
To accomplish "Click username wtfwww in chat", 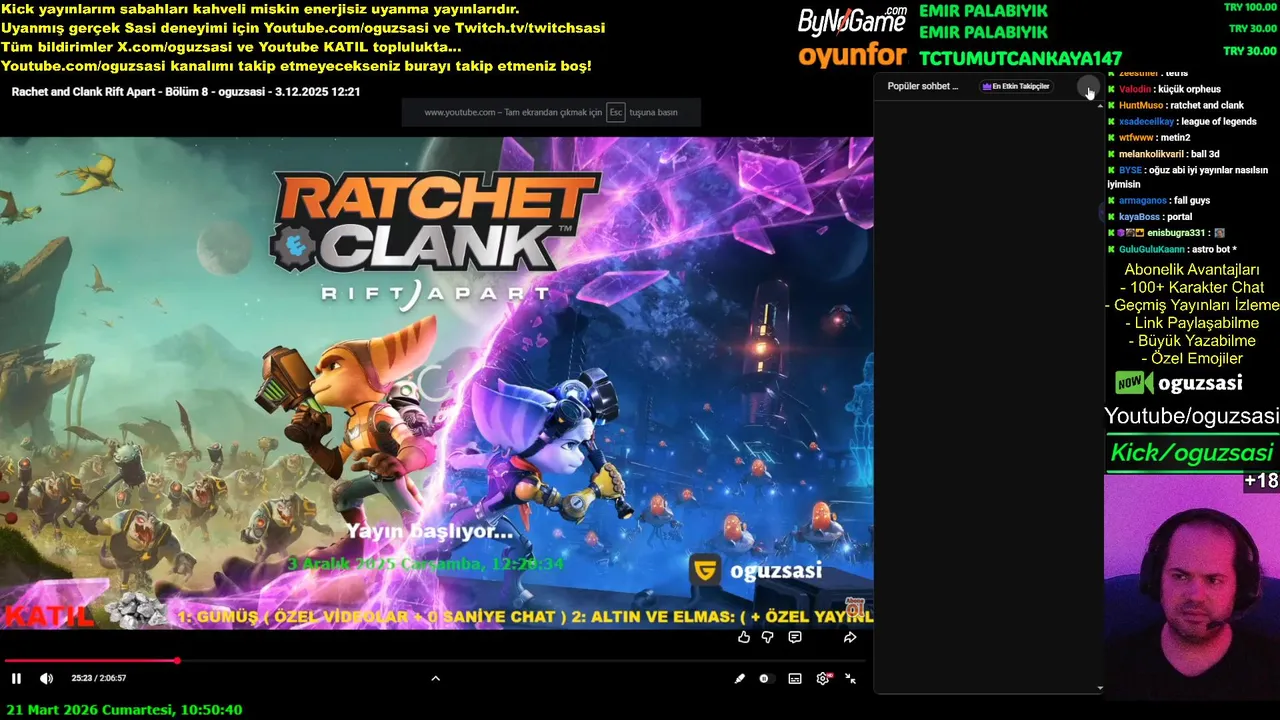I will point(1136,137).
